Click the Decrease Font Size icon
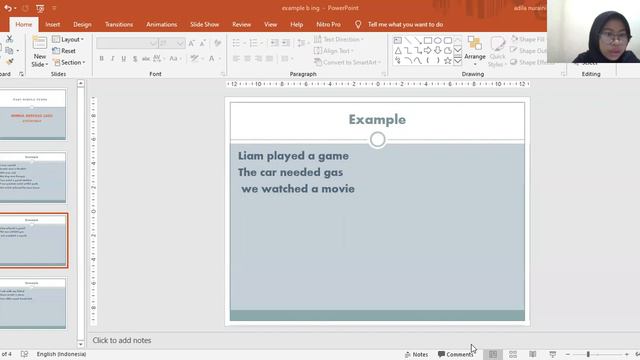This screenshot has height=360, width=640. coord(203,43)
